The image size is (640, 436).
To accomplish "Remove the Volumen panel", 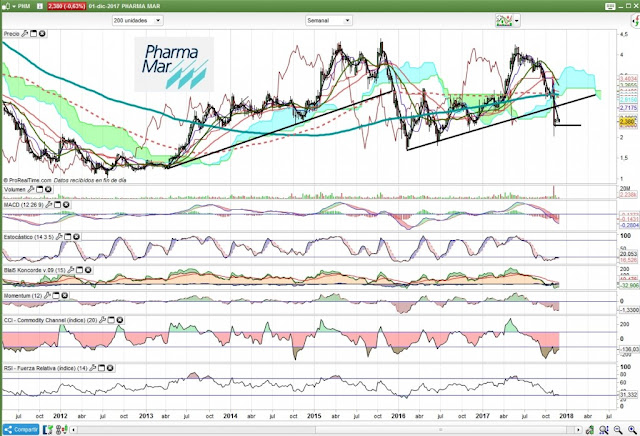I will [x=48, y=189].
